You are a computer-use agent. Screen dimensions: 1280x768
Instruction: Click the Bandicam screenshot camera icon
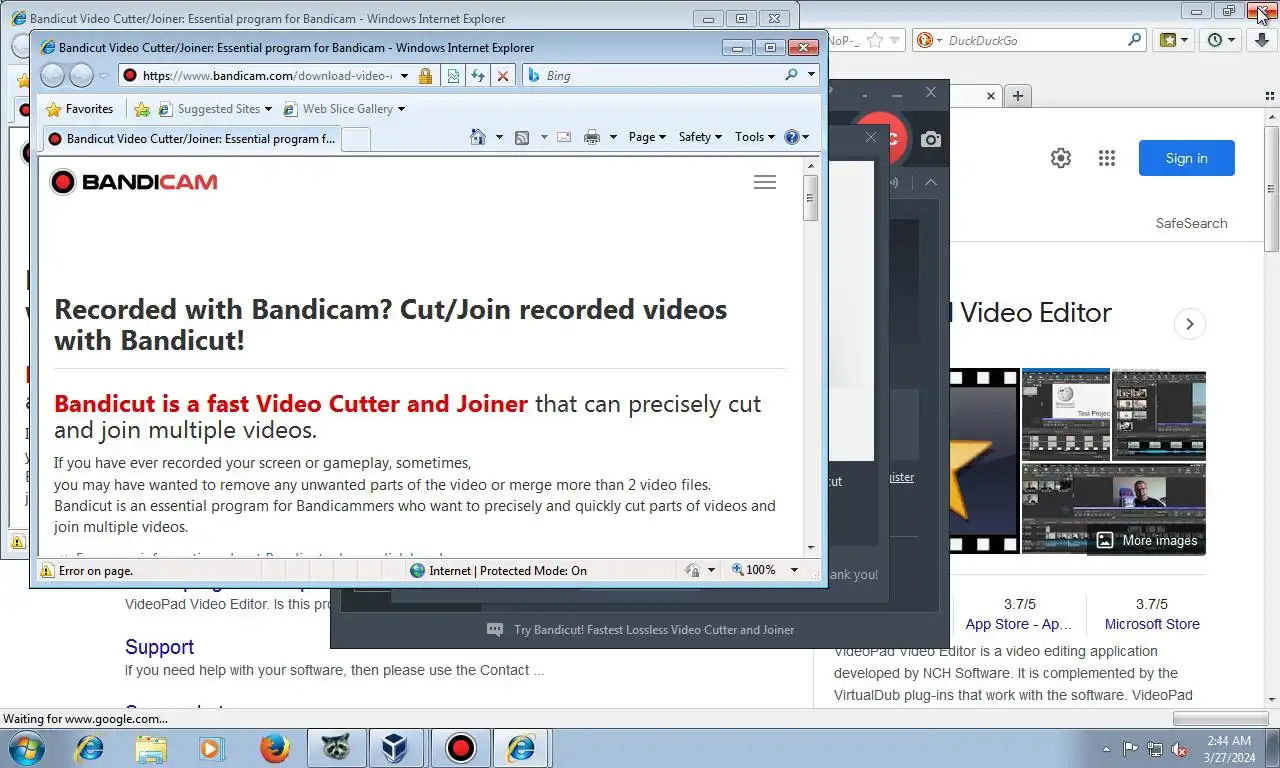coord(931,139)
